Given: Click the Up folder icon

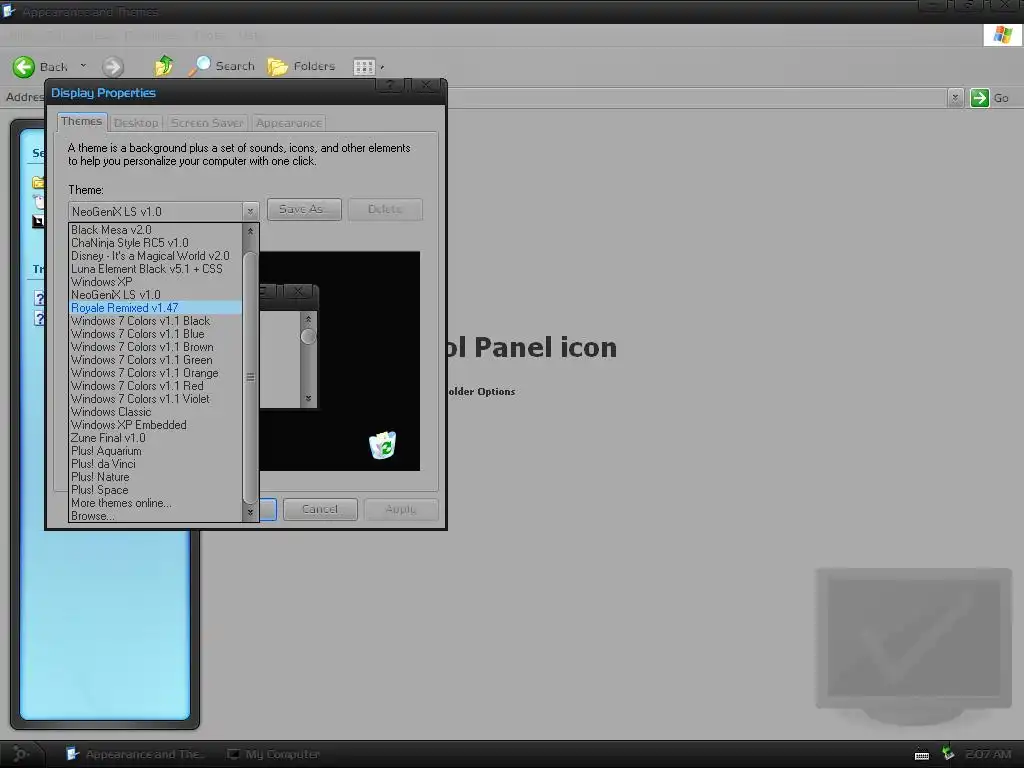Looking at the screenshot, I should [x=164, y=66].
